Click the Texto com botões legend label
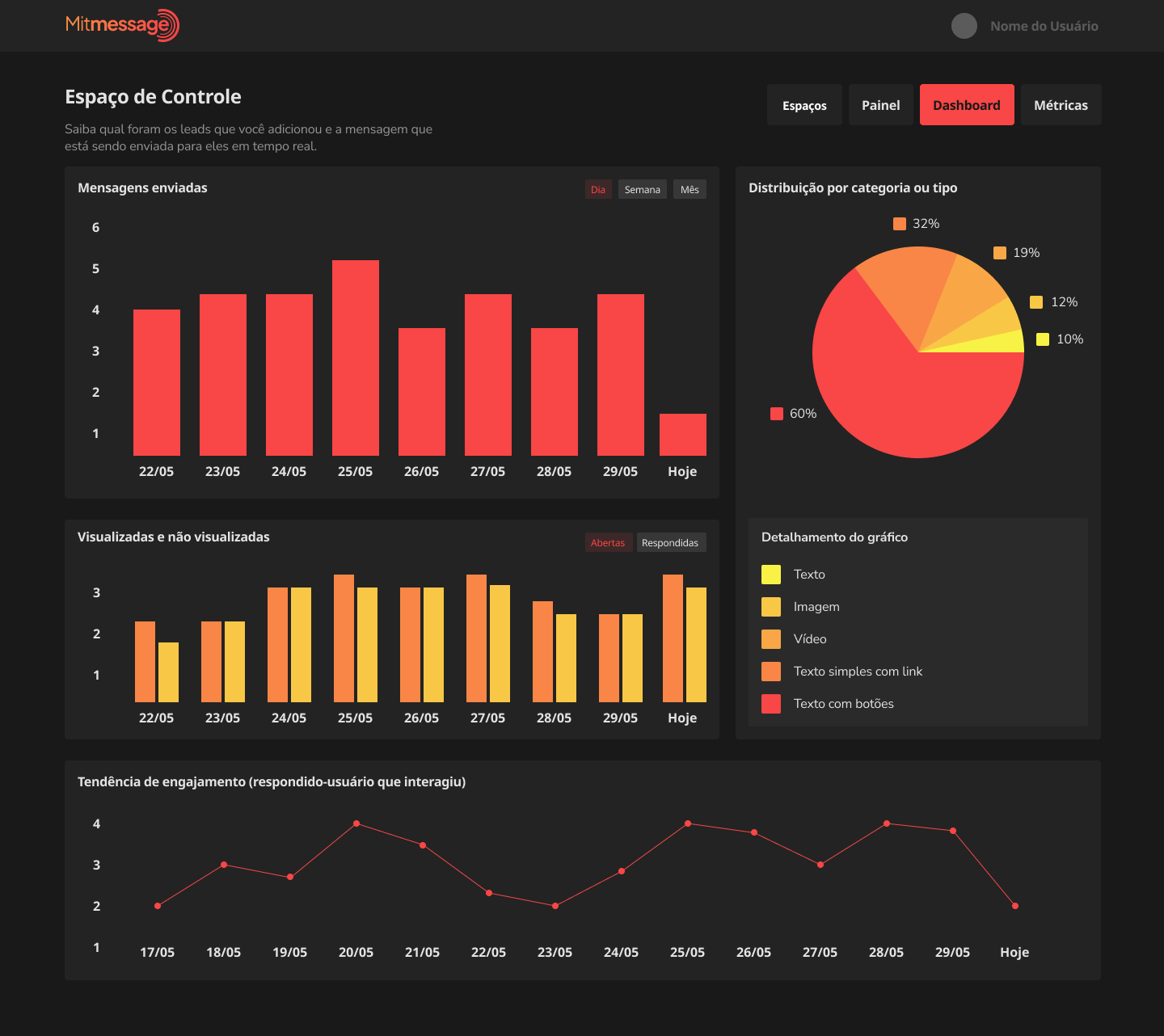The height and width of the screenshot is (1036, 1164). tap(844, 704)
